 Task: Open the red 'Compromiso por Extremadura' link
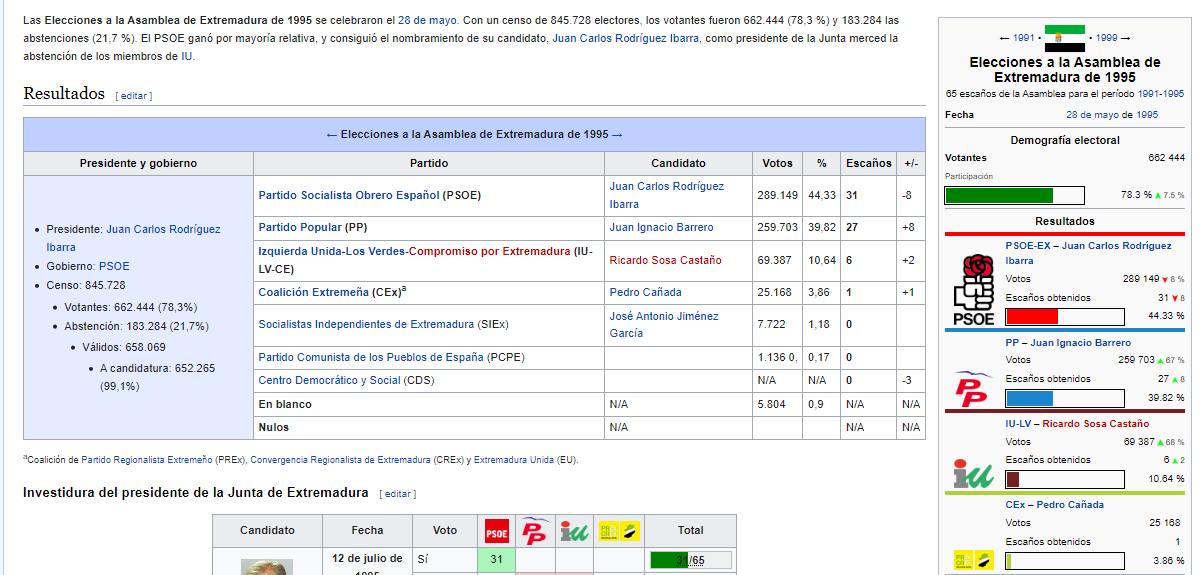(x=489, y=251)
